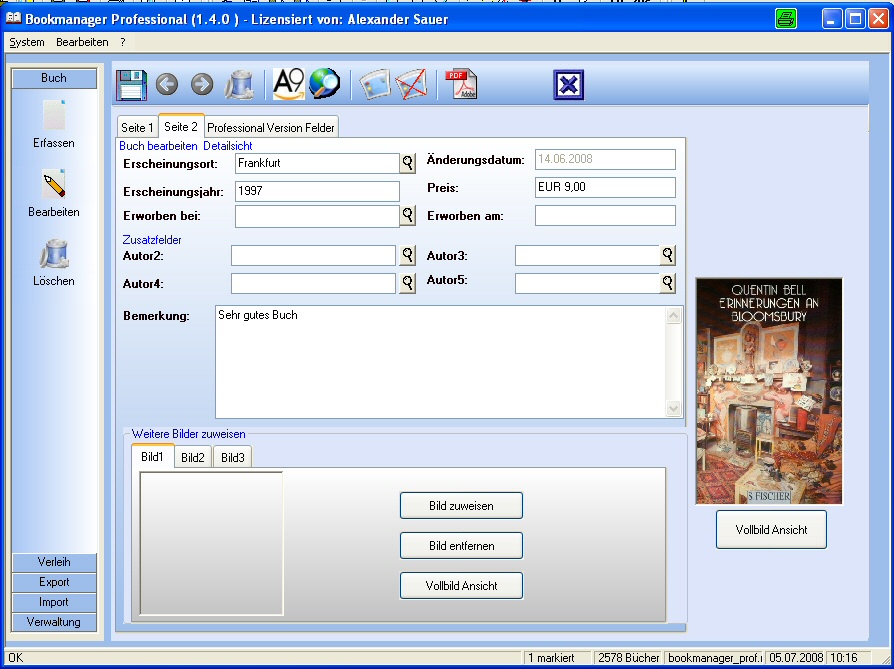894x669 pixels.
Task: Go to next book with forward arrow
Action: (x=202, y=85)
